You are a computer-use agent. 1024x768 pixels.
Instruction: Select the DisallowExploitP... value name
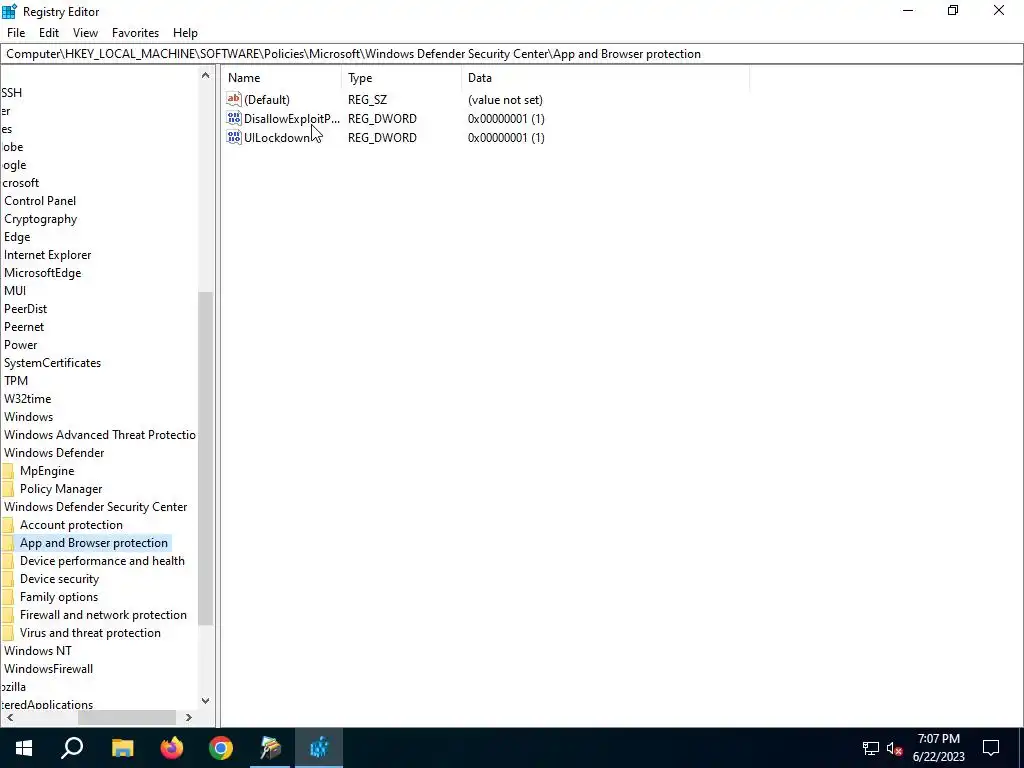click(x=292, y=119)
